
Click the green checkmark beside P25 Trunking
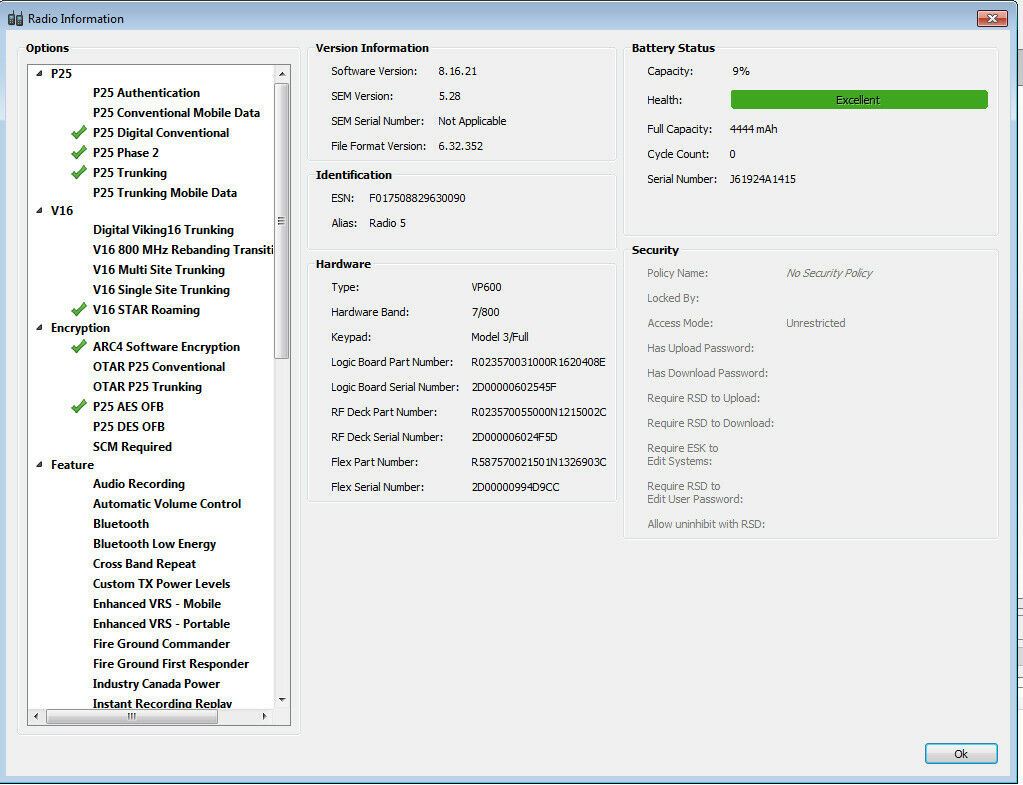pos(79,173)
